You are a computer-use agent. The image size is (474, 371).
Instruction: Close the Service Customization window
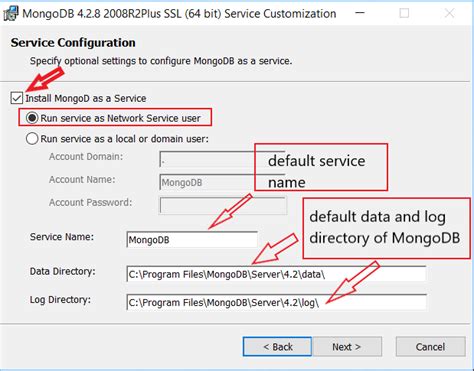(449, 13)
